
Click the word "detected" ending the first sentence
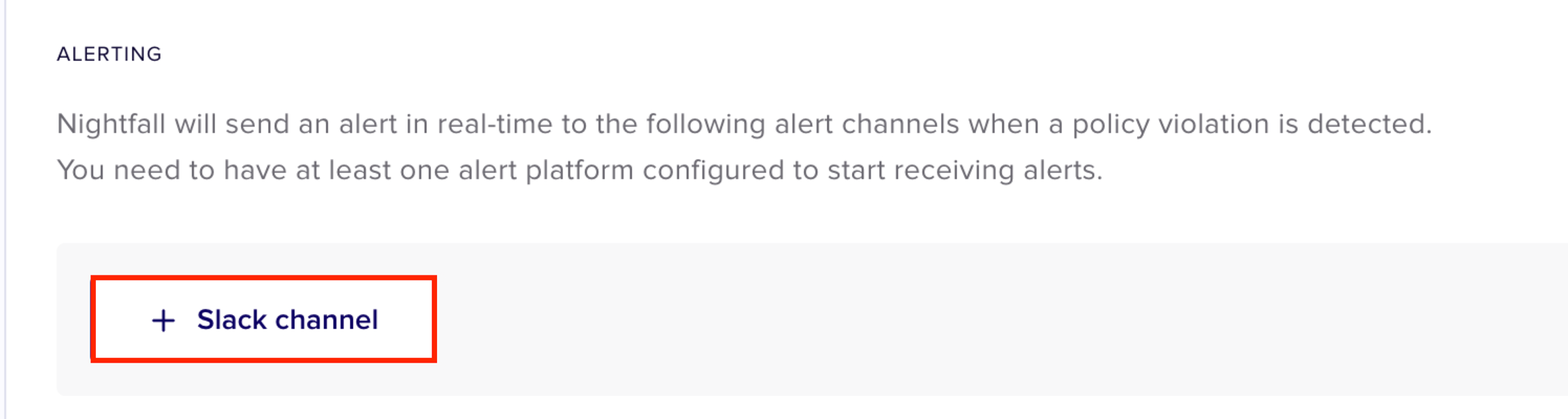tap(1368, 124)
